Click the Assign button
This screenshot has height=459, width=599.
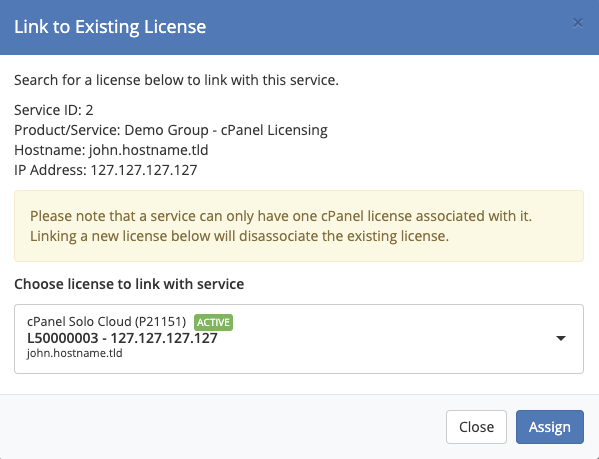[x=550, y=427]
